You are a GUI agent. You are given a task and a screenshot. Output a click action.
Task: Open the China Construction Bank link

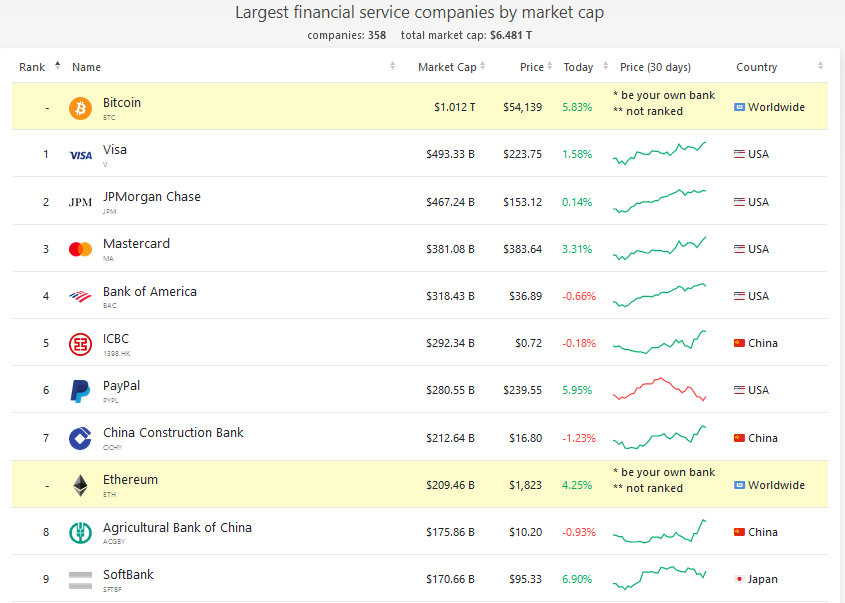click(173, 432)
